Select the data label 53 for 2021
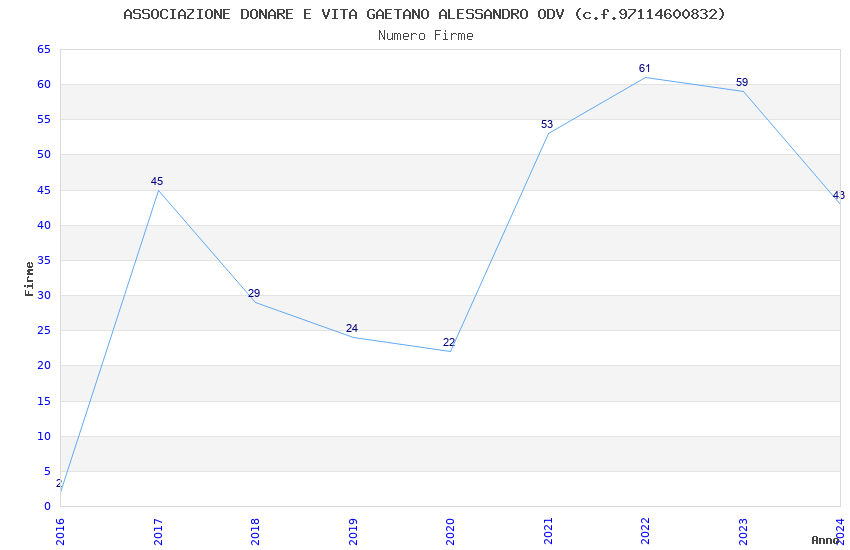 point(546,125)
